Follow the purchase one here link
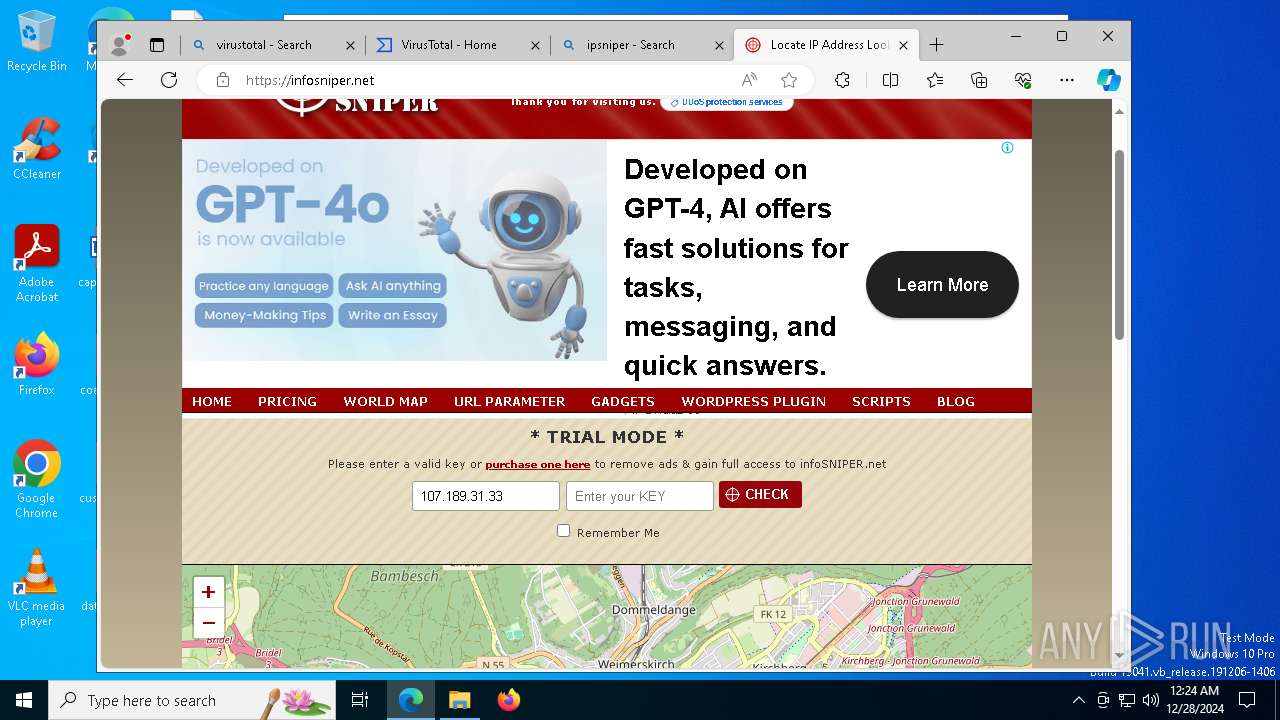The width and height of the screenshot is (1280, 720). pyautogui.click(x=538, y=464)
